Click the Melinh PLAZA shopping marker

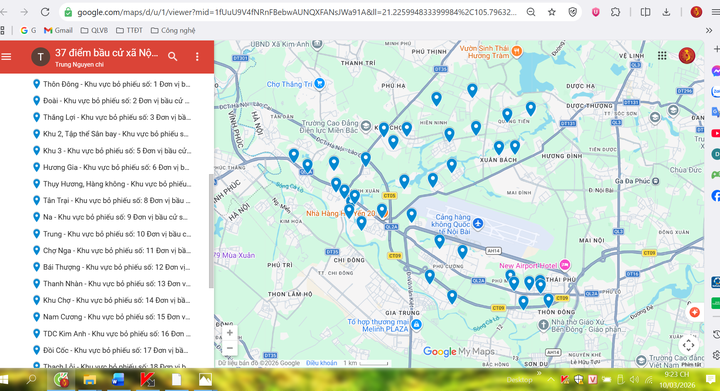(x=416, y=325)
